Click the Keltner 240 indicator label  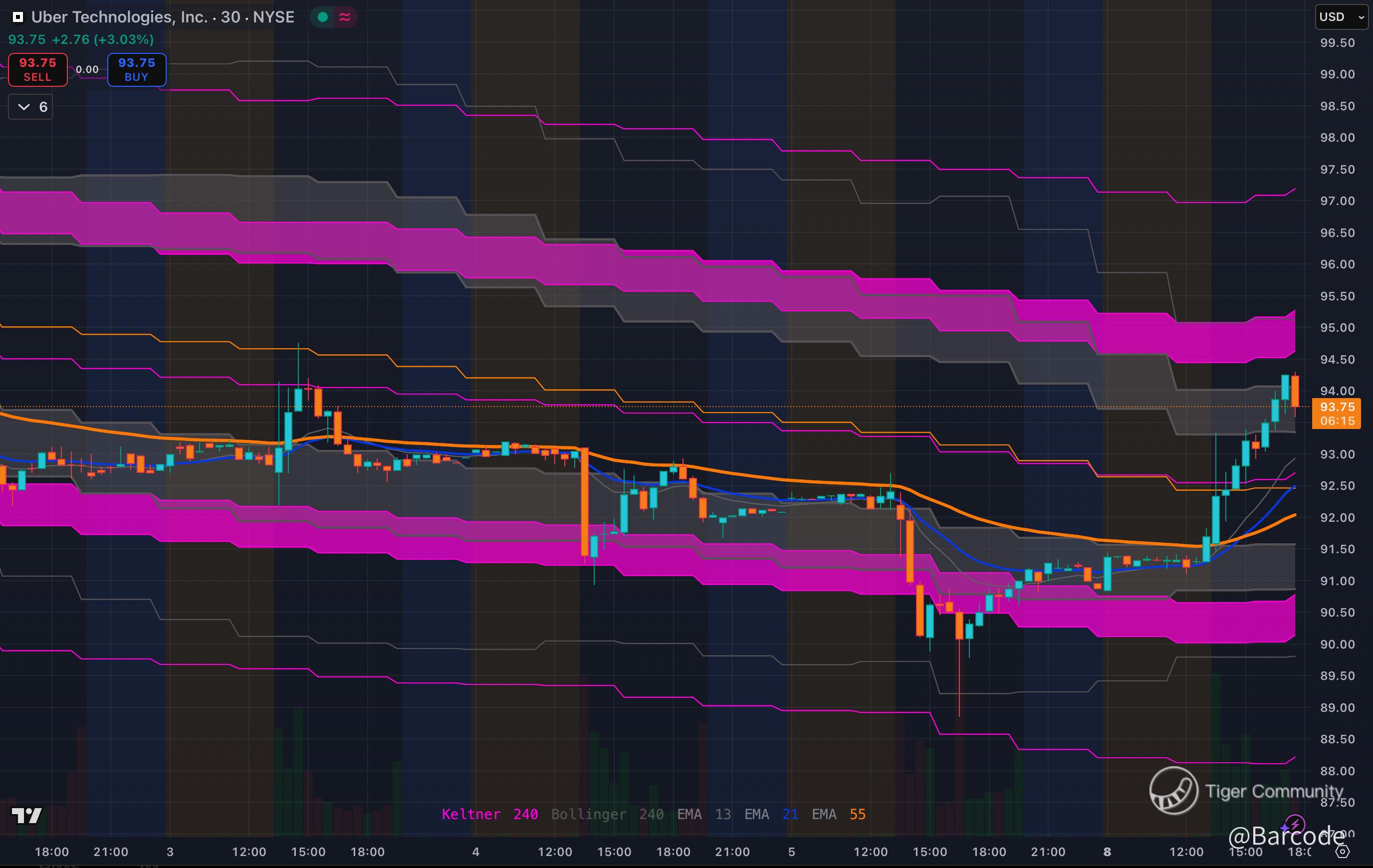(490, 814)
